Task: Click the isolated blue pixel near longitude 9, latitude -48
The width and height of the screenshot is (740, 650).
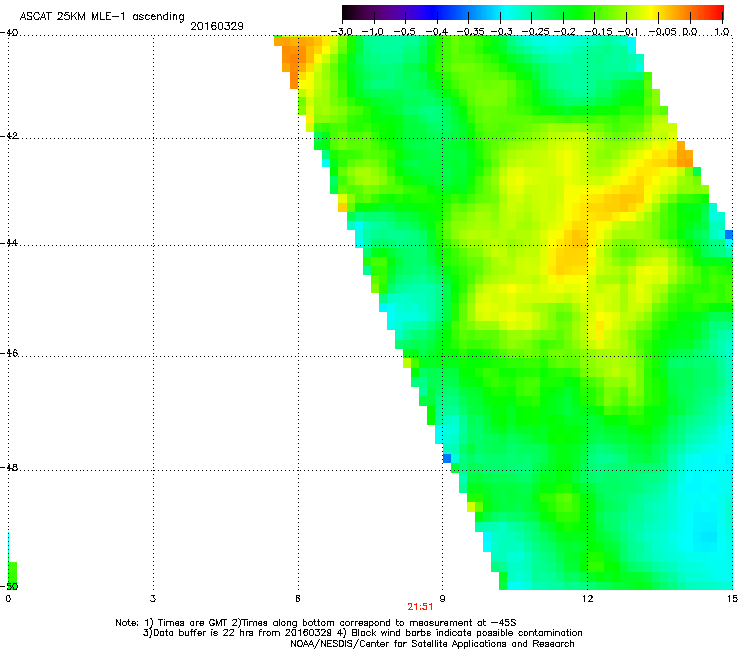Action: click(x=446, y=458)
